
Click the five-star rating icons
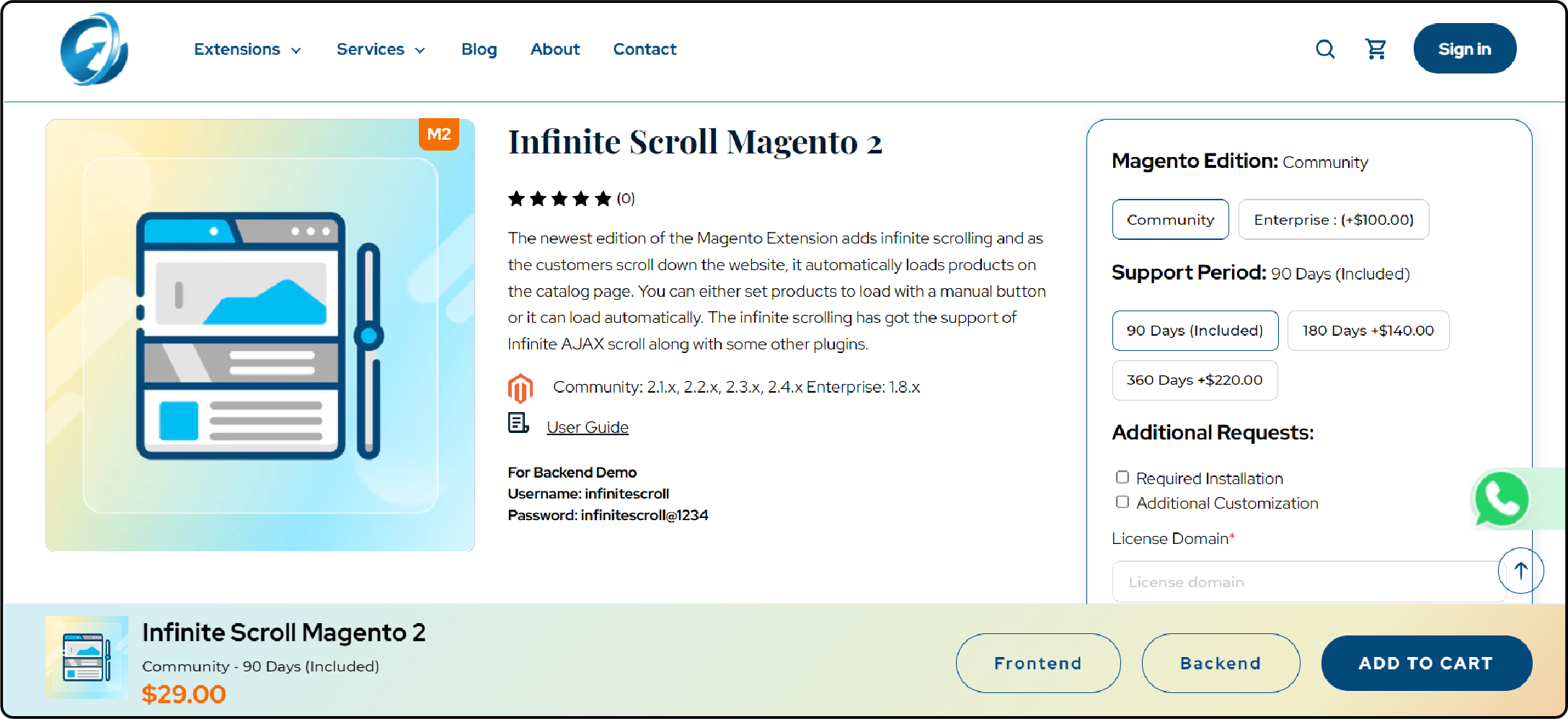tap(559, 199)
